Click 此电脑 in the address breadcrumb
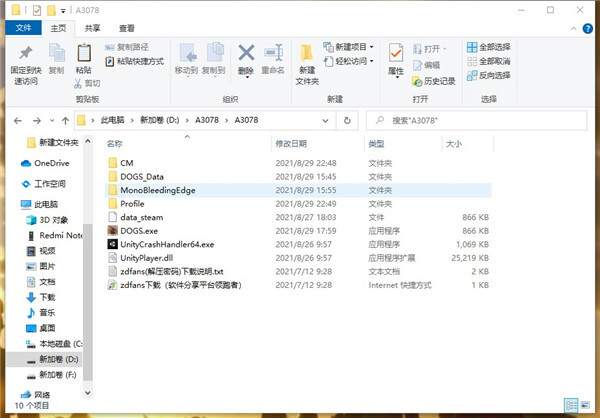 point(112,120)
